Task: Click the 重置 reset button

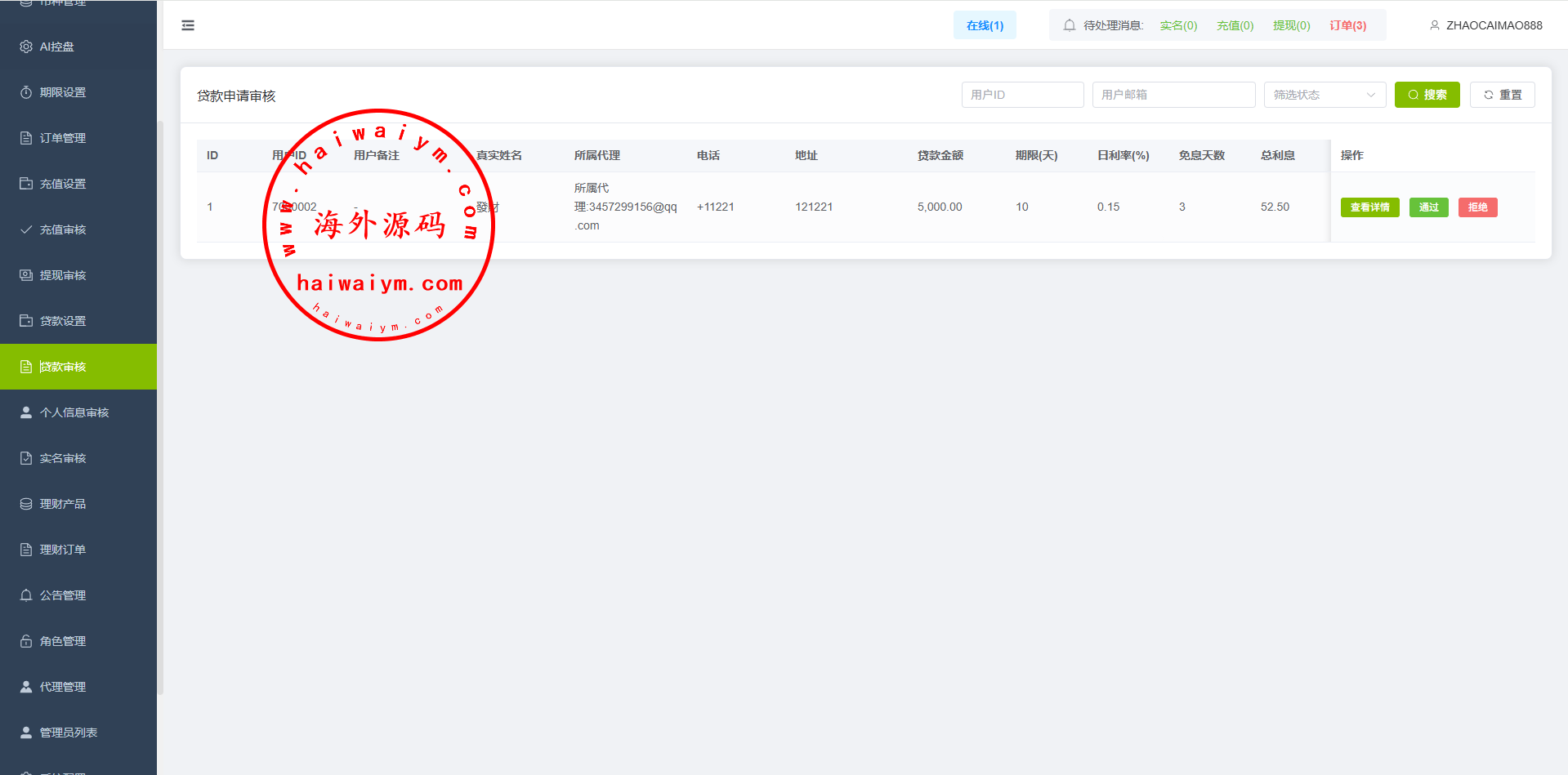Action: coord(1502,95)
